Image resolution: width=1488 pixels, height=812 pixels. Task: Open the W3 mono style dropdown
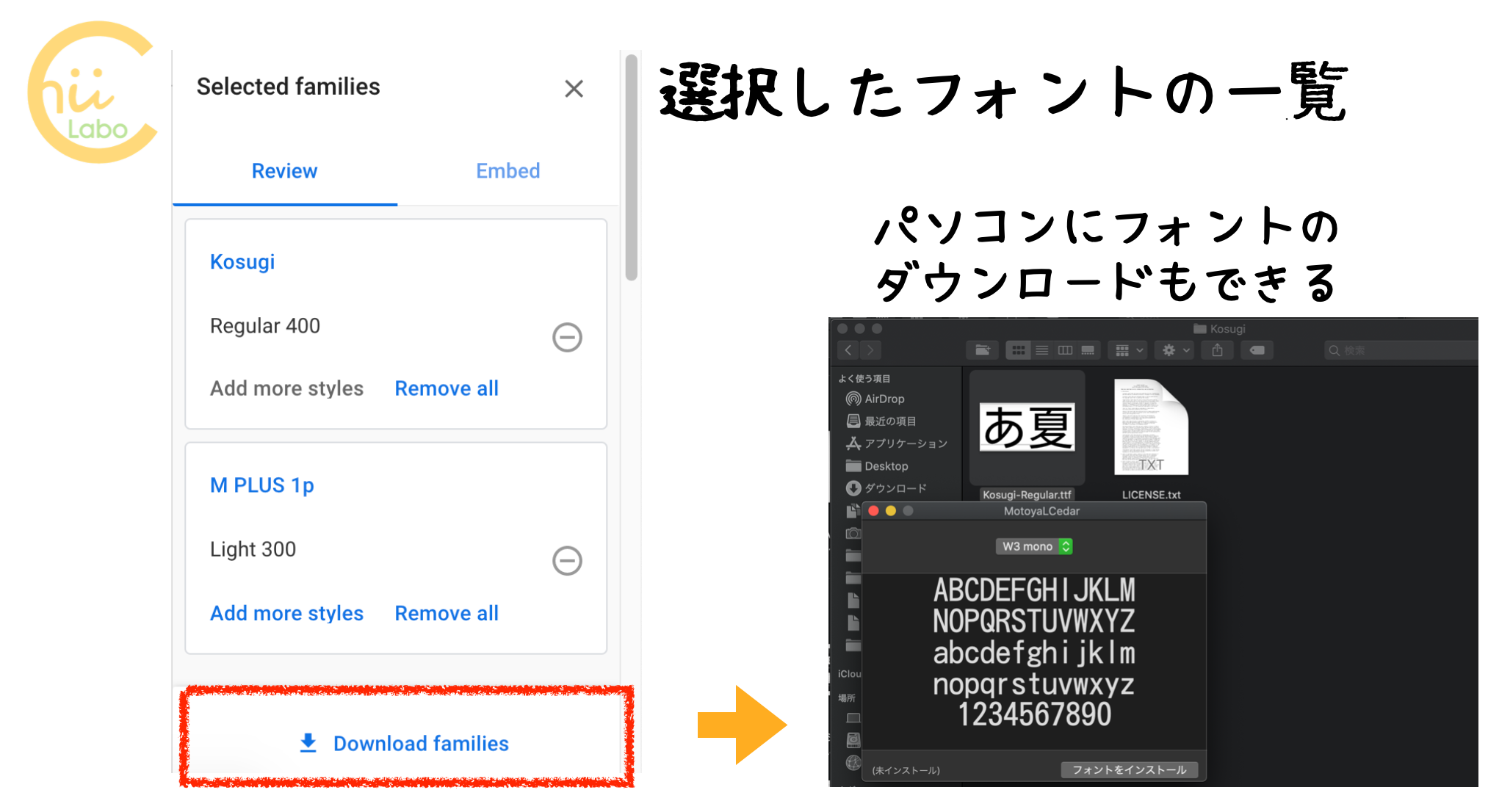(1034, 546)
